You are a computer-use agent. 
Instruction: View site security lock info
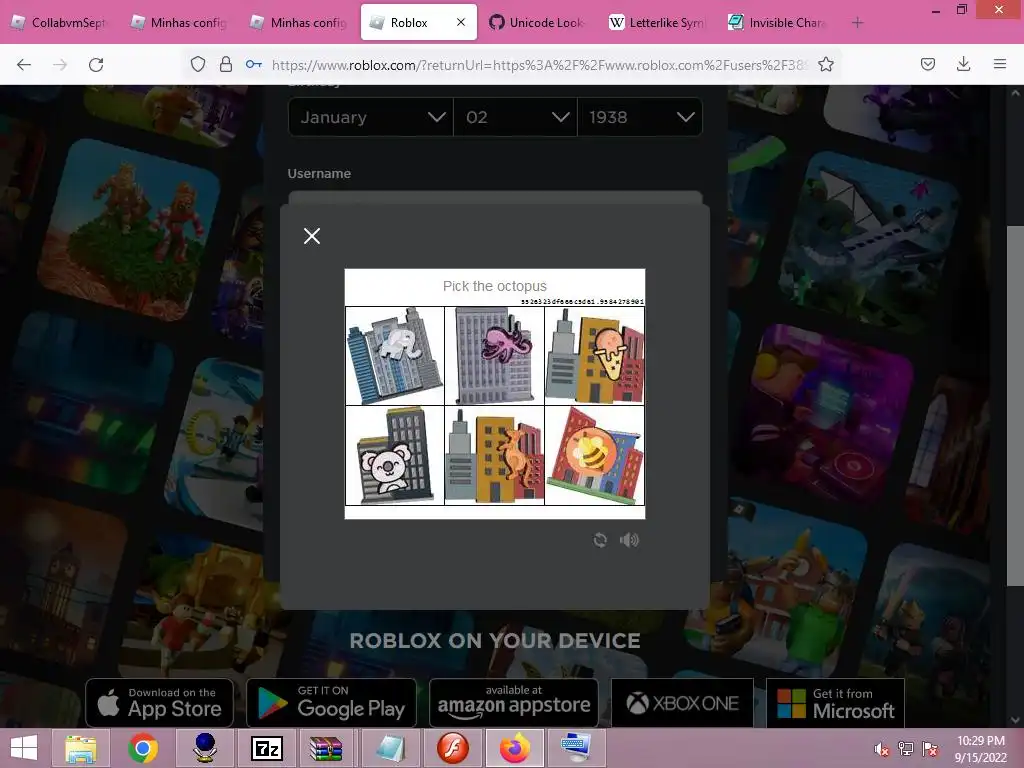point(226,64)
